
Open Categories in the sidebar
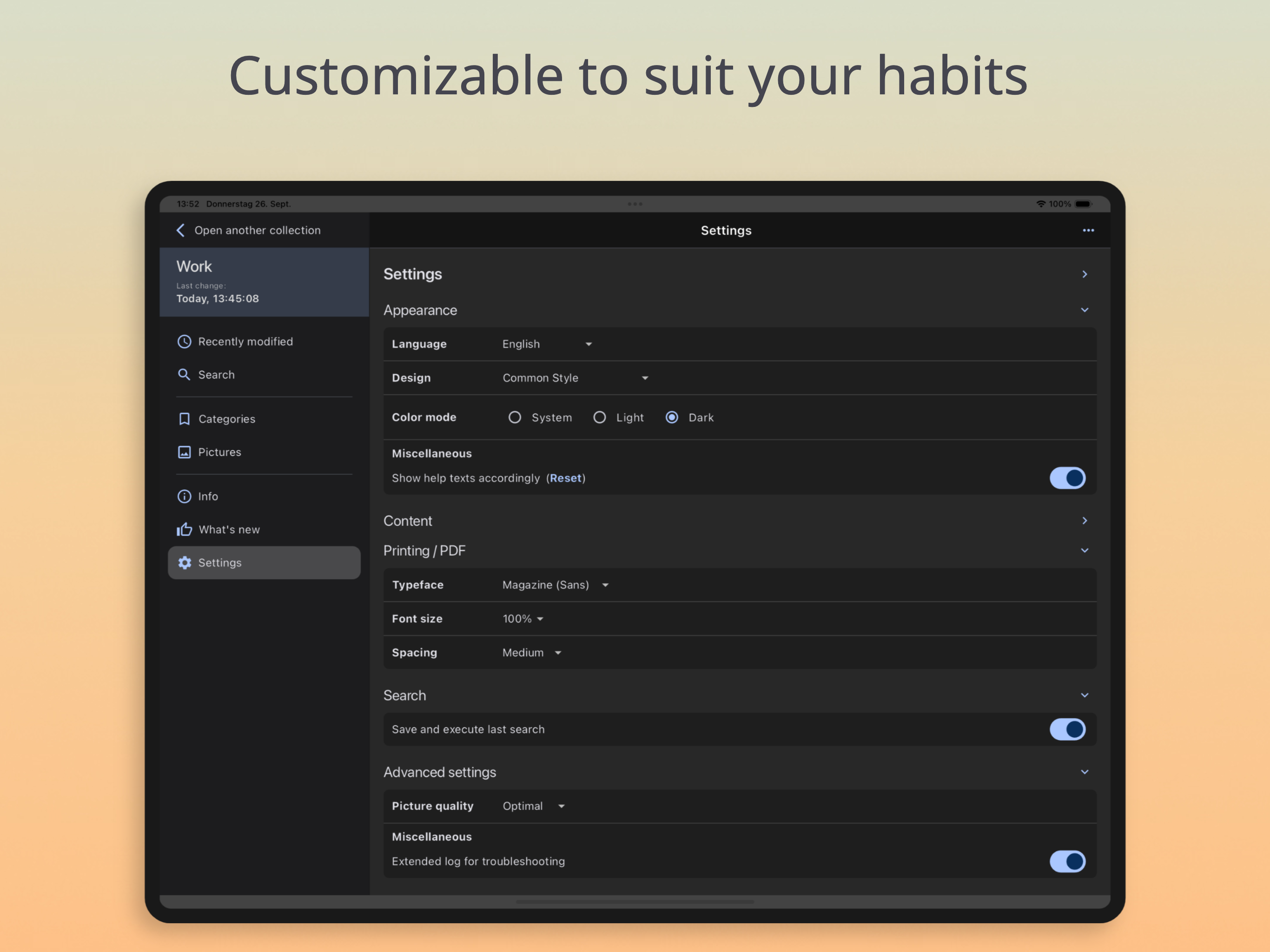pos(264,419)
